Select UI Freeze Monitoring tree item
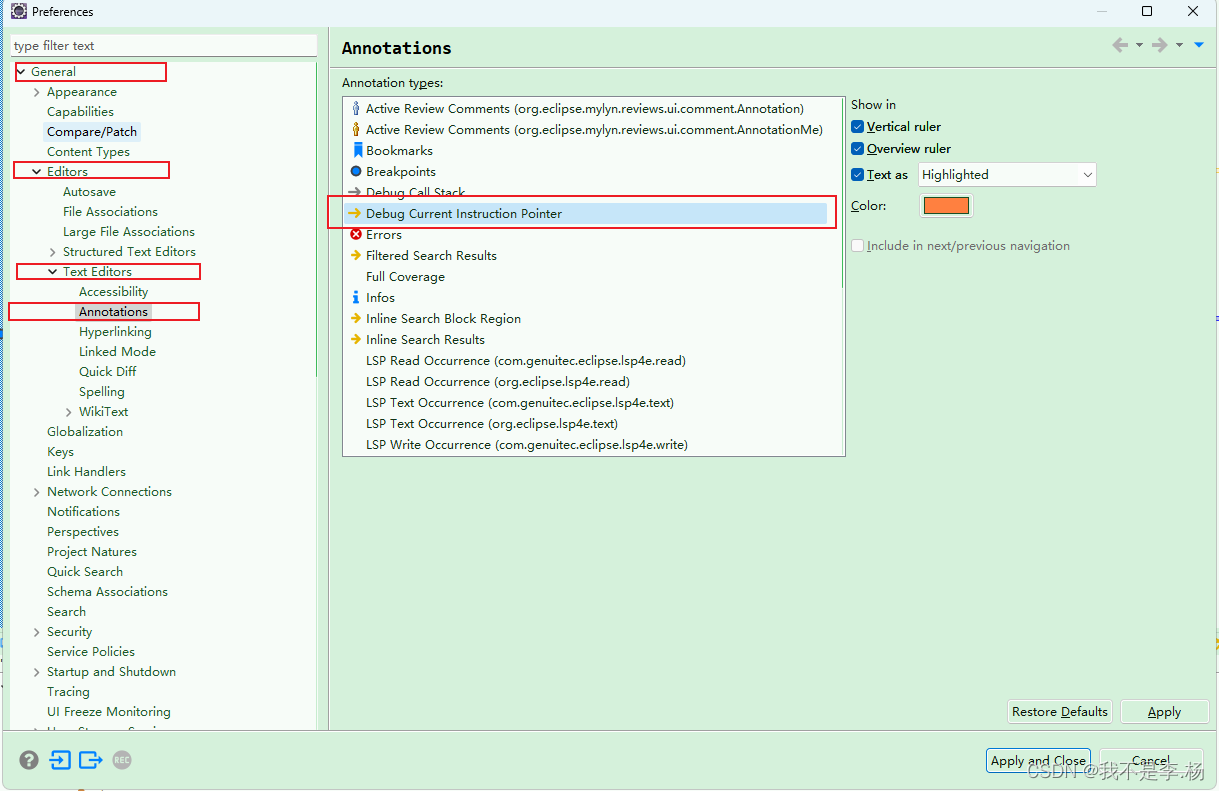This screenshot has width=1219, height=791. tap(109, 712)
